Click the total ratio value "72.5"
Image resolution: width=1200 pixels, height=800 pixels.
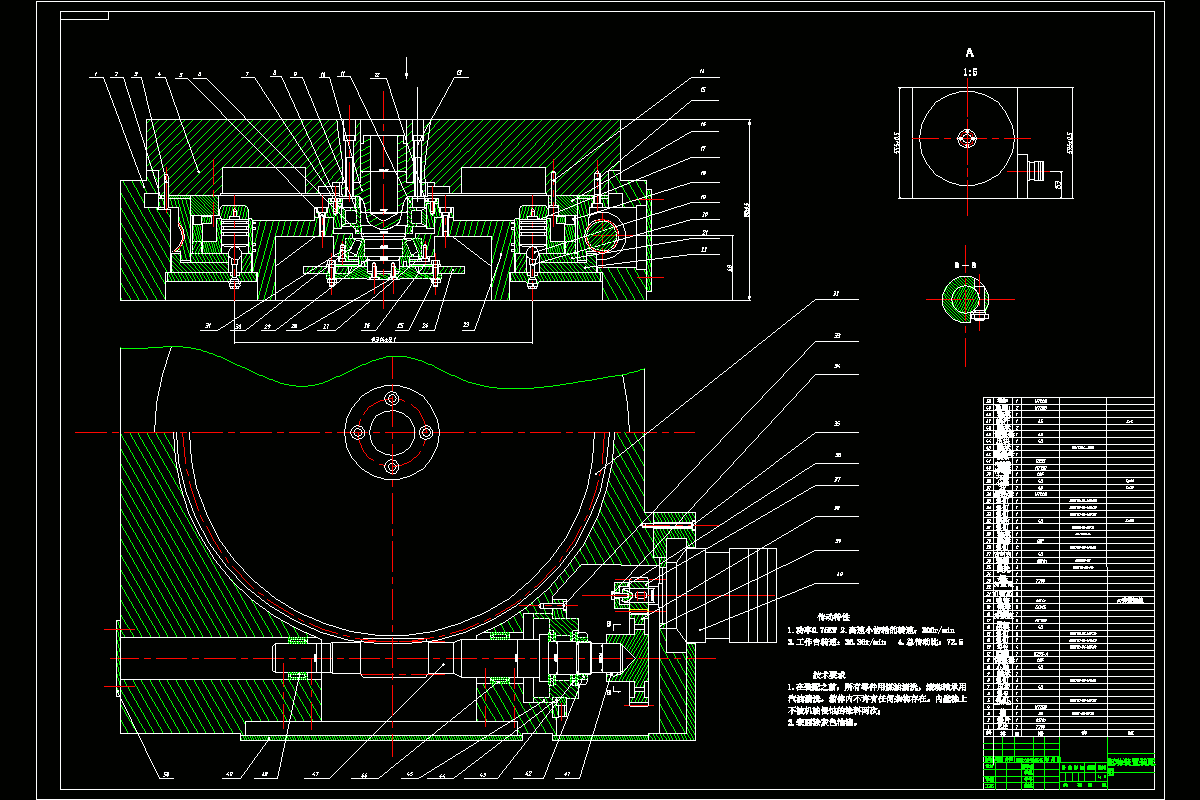click(x=953, y=642)
